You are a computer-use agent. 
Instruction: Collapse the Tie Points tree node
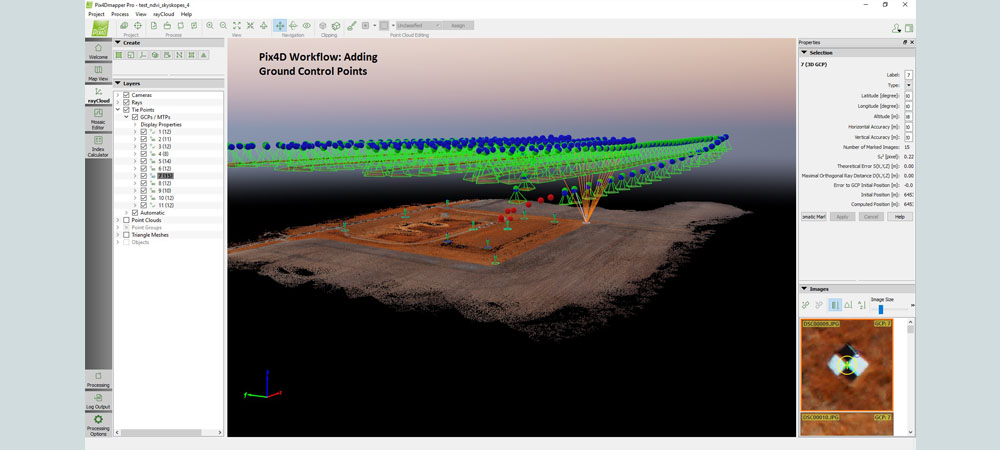click(x=117, y=110)
